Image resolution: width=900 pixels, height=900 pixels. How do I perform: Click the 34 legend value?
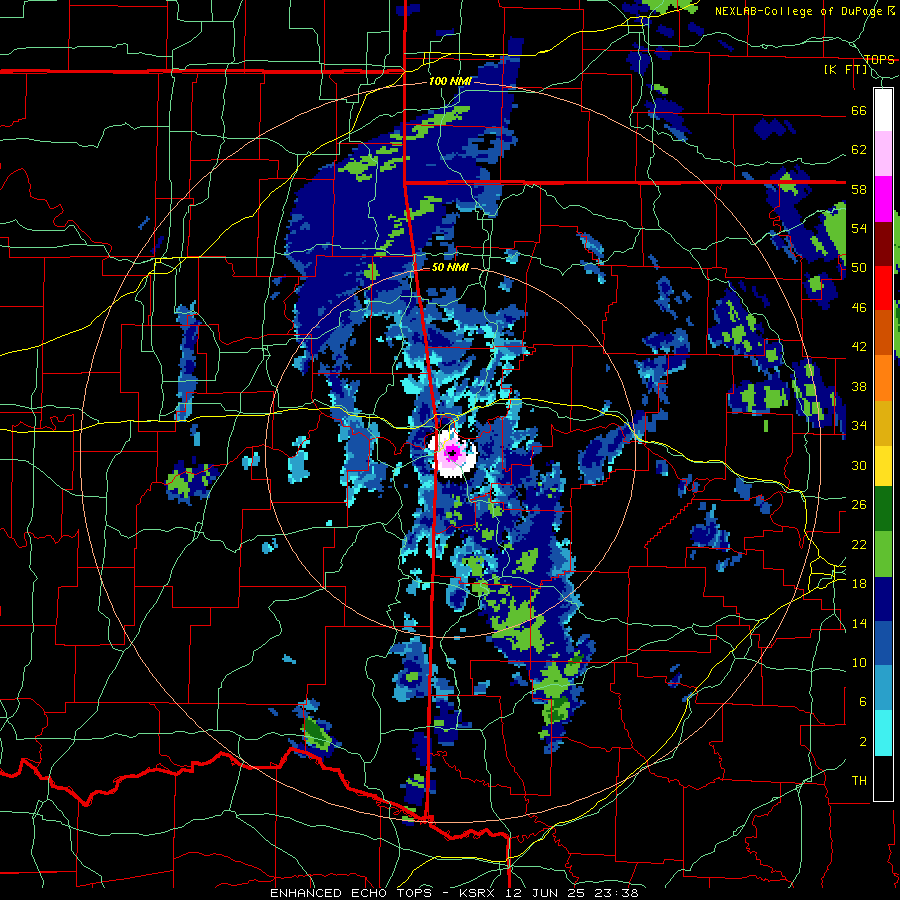859,426
